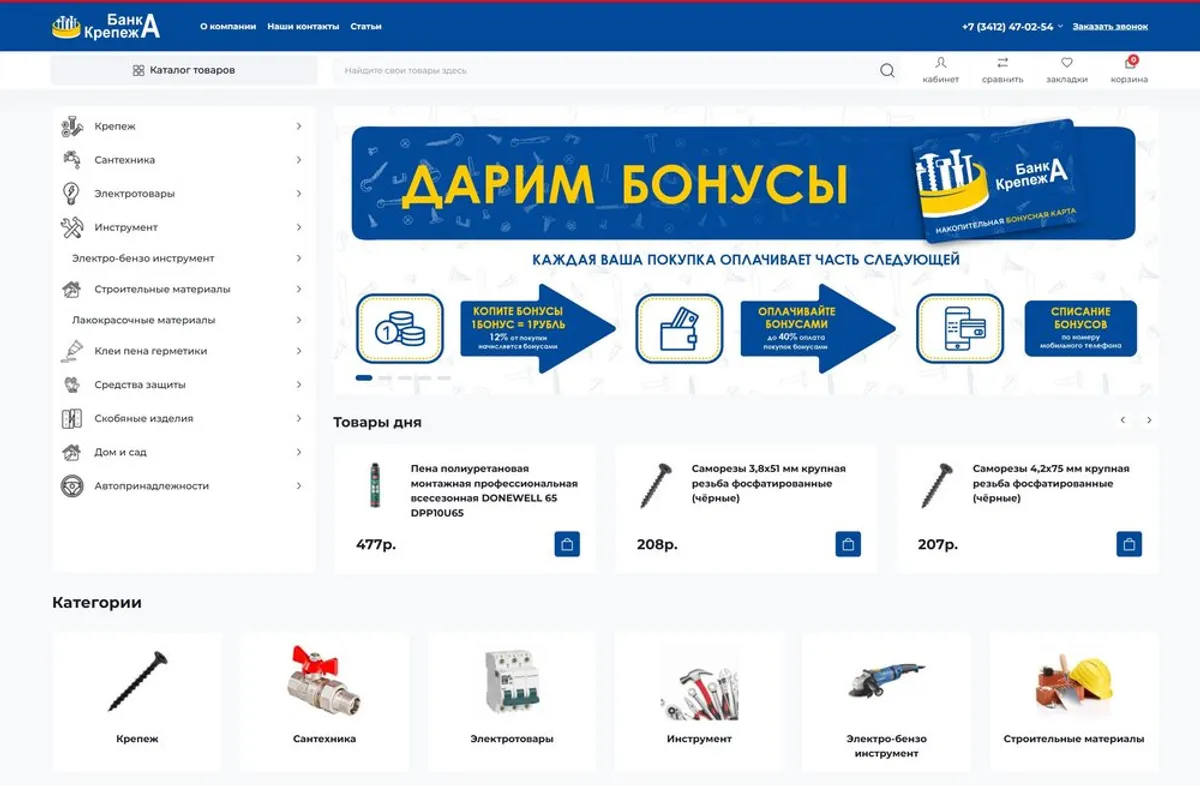Image resolution: width=1200 pixels, height=786 pixels.
Task: Open the Каталог товаров button
Action: [184, 71]
